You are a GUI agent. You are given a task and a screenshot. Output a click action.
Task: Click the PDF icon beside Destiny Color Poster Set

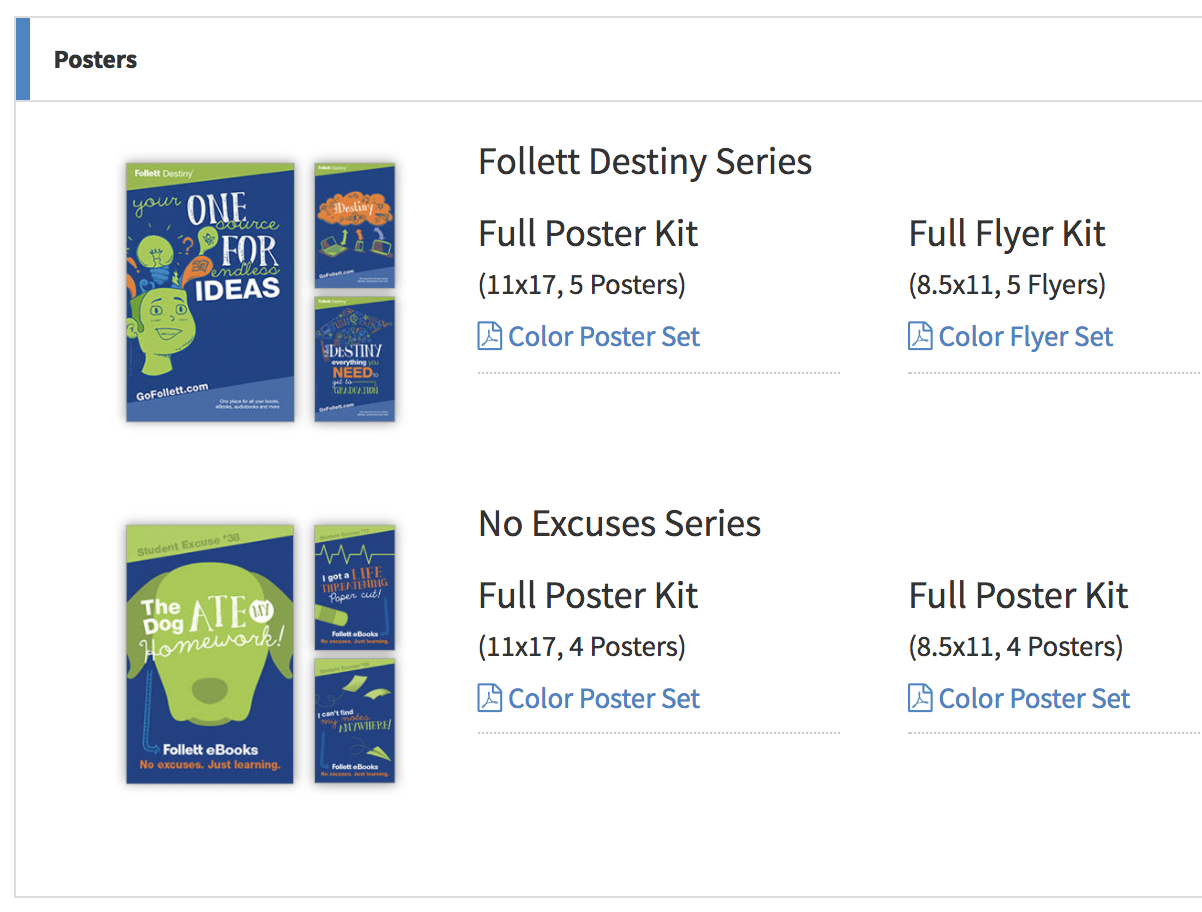[488, 336]
